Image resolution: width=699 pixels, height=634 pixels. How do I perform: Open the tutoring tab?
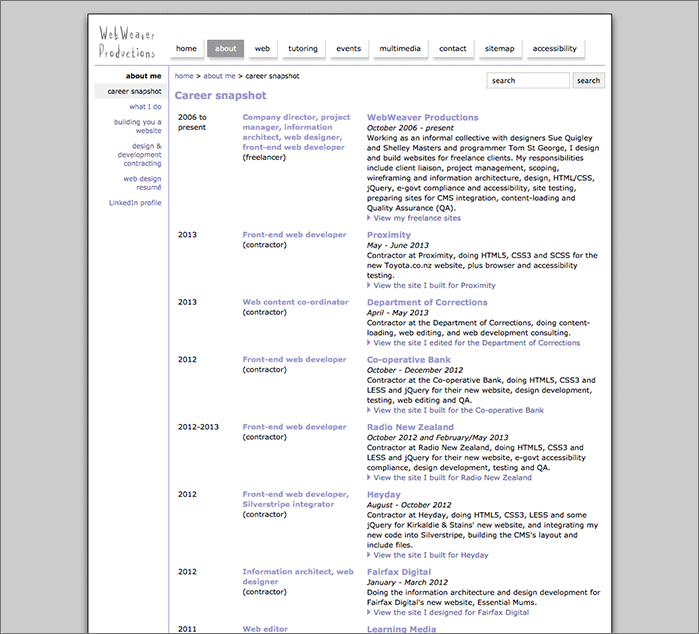point(303,49)
